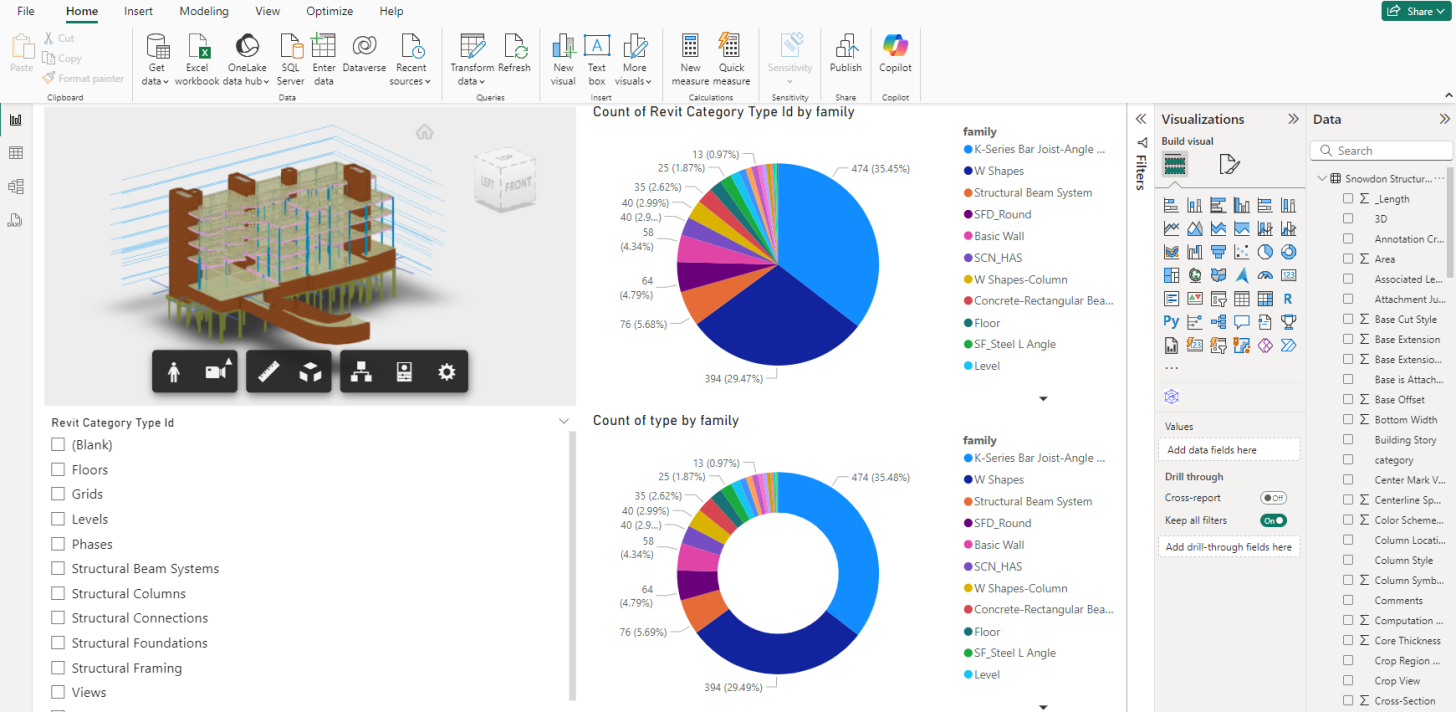Click the search box in Data pane
Screen dimensions: 1456x712
(x=1381, y=151)
